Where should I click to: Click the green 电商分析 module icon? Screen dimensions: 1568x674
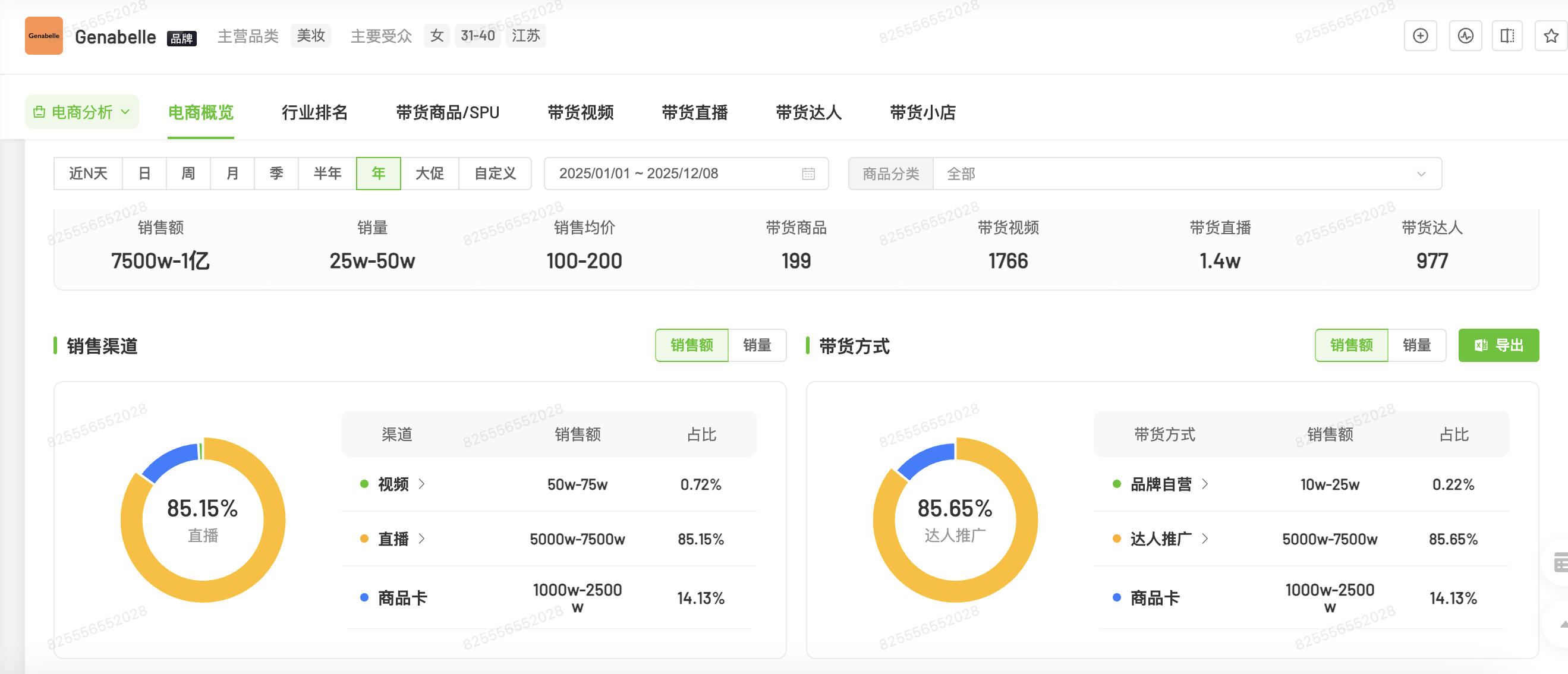pos(39,111)
